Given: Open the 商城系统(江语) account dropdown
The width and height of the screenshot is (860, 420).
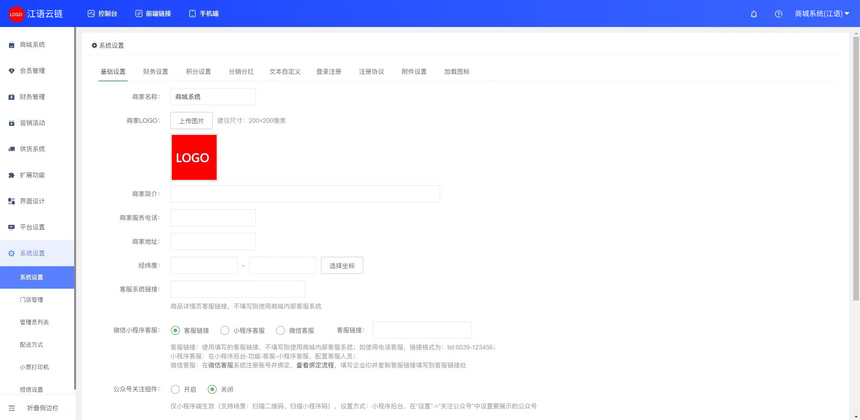Looking at the screenshot, I should pyautogui.click(x=821, y=14).
